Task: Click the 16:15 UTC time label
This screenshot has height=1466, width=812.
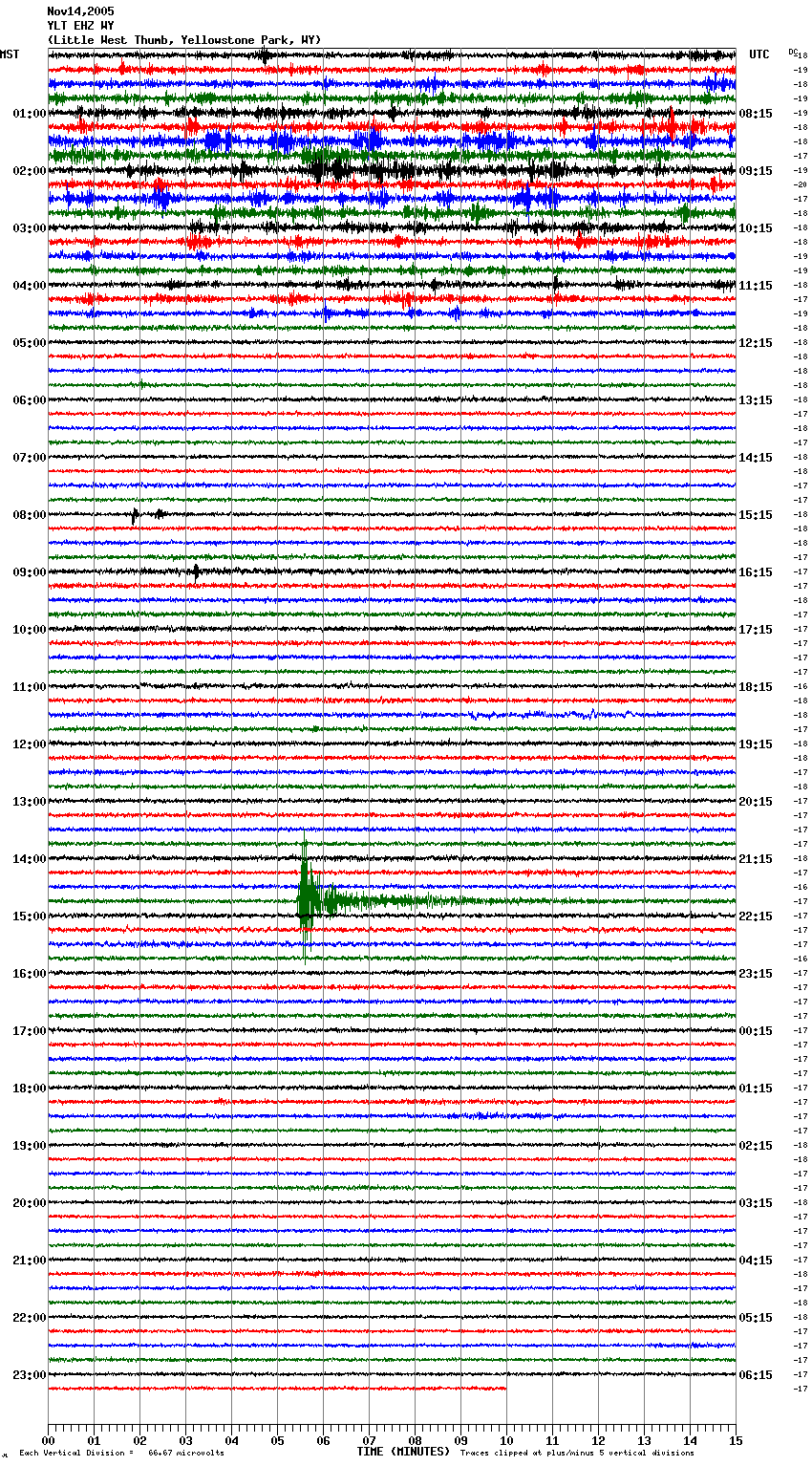Action: click(756, 572)
